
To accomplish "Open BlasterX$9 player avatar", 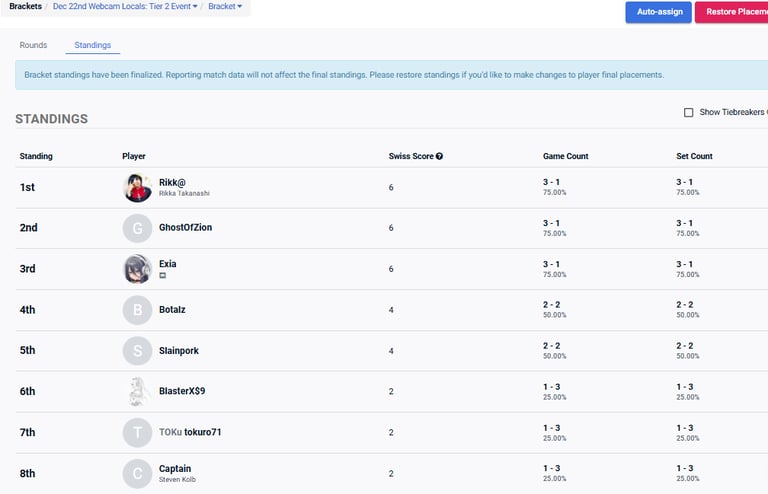I will [x=137, y=391].
